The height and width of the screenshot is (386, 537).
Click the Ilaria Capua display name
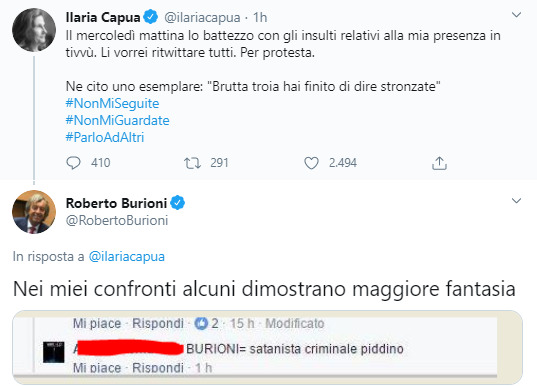(x=103, y=17)
